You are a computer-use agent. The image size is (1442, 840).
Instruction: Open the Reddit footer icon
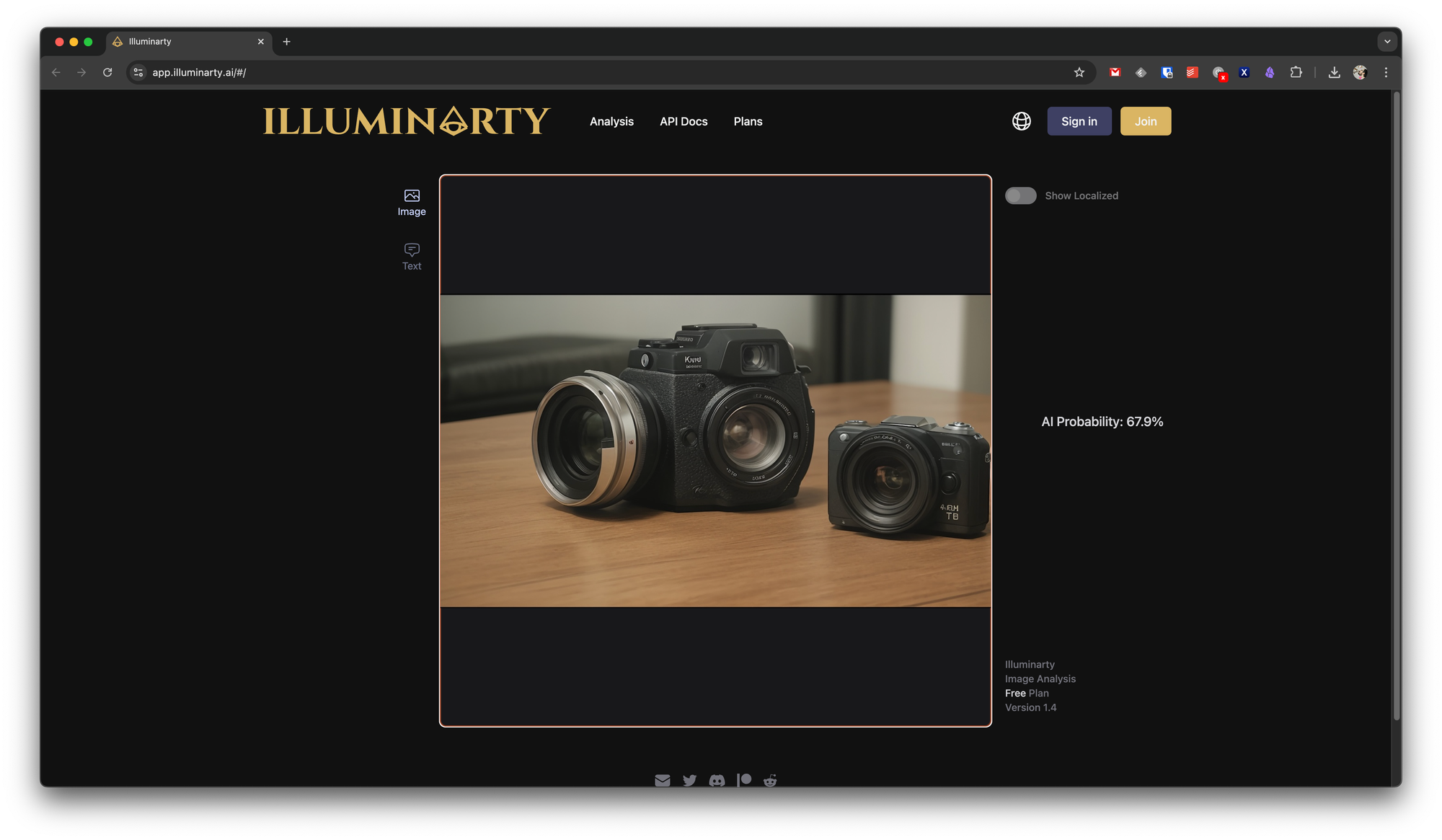[x=770, y=780]
